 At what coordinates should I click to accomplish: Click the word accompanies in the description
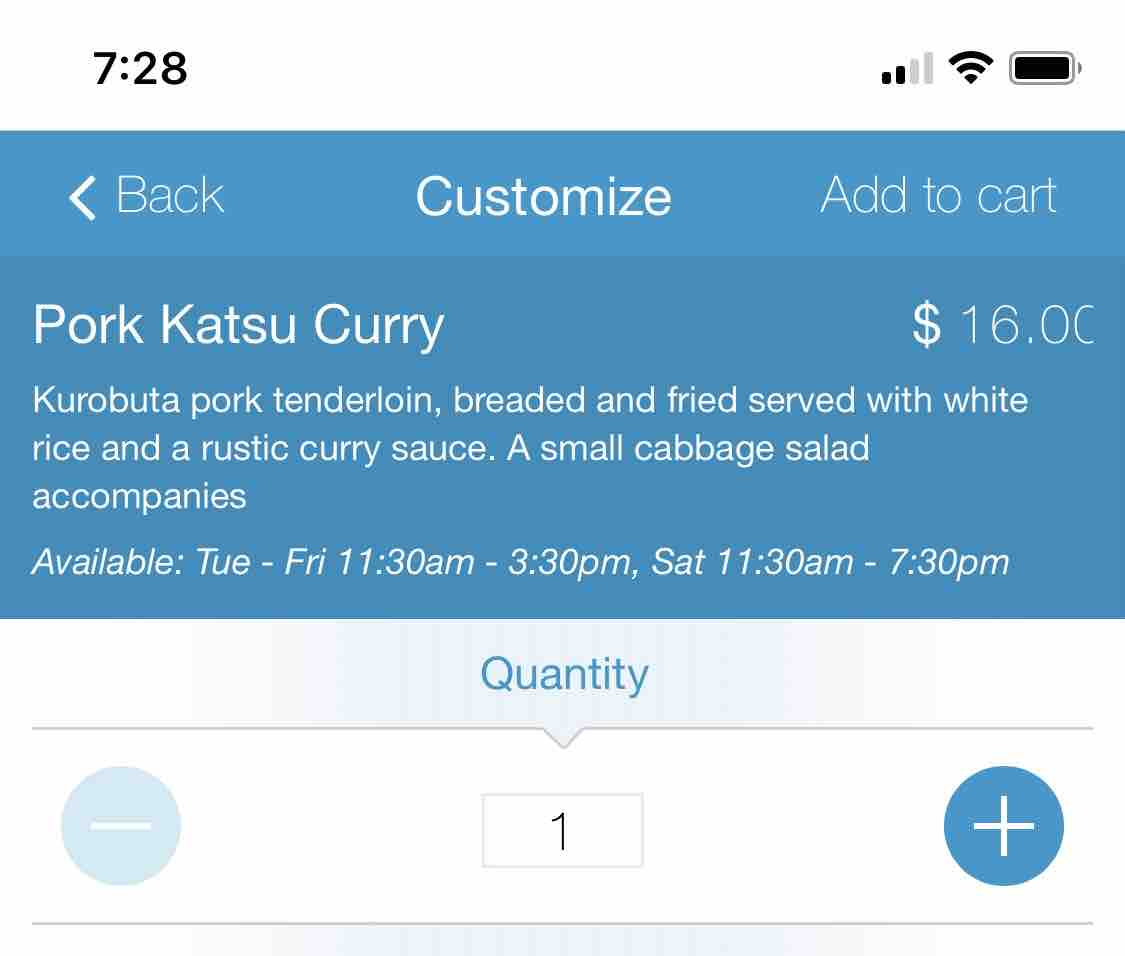pos(139,495)
